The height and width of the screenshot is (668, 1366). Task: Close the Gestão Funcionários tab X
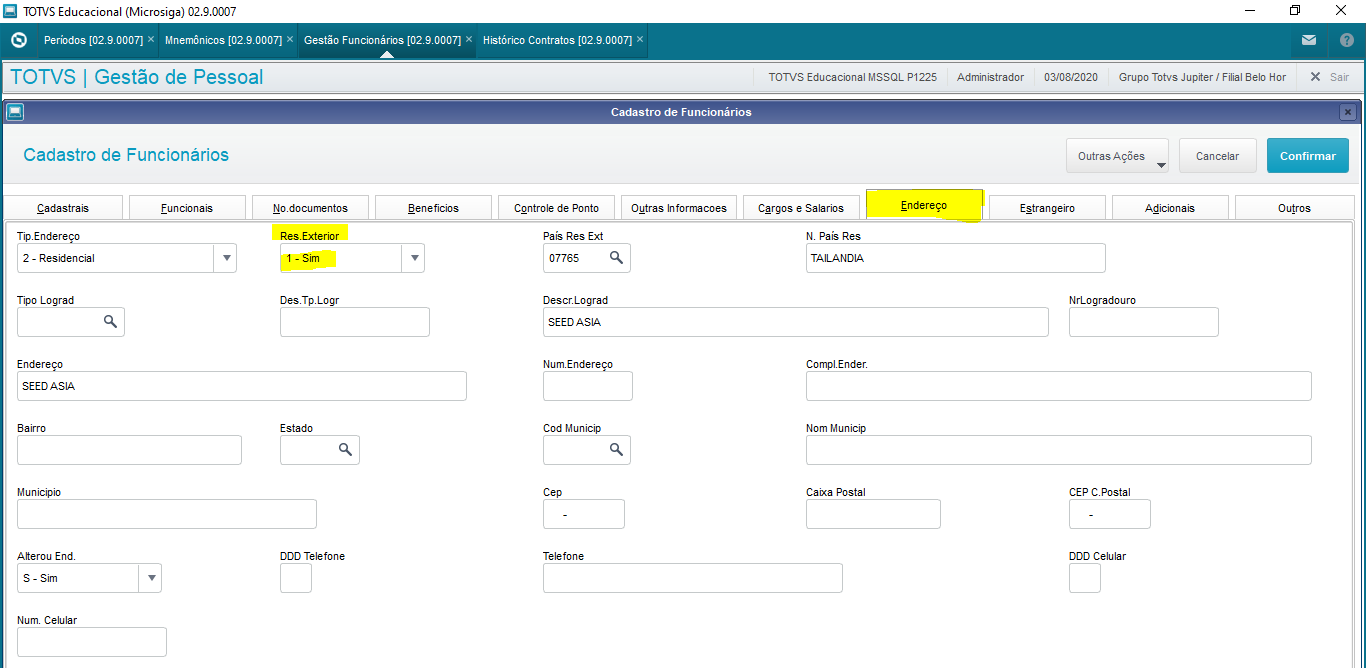(x=469, y=40)
